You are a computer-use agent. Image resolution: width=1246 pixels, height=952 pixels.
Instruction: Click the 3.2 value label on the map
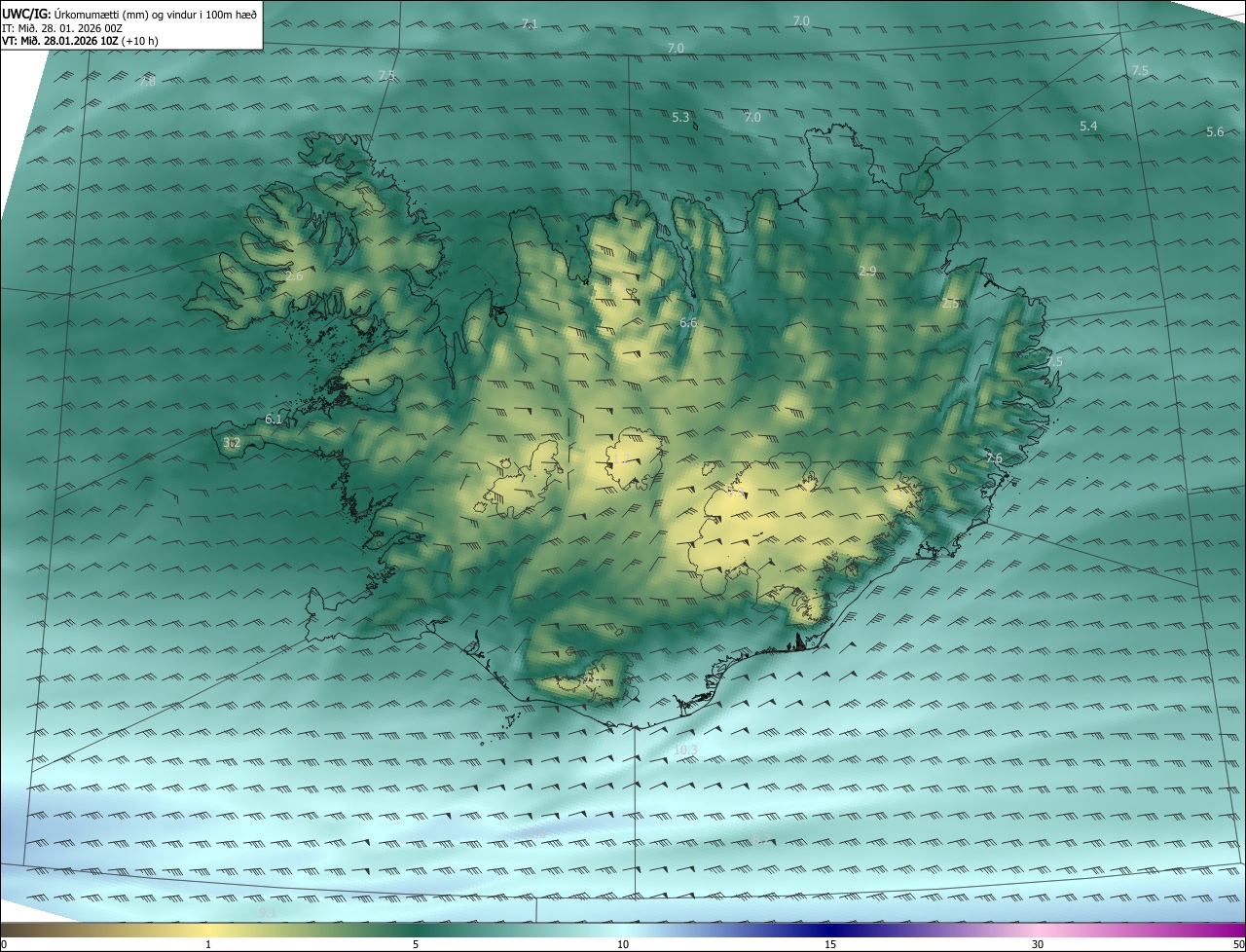click(232, 443)
